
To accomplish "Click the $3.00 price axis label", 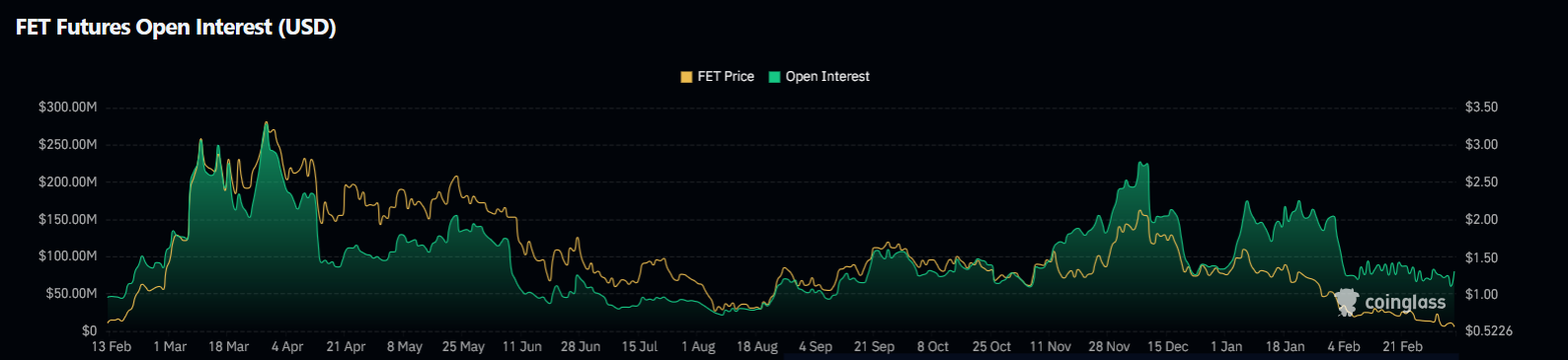I will [x=1481, y=144].
